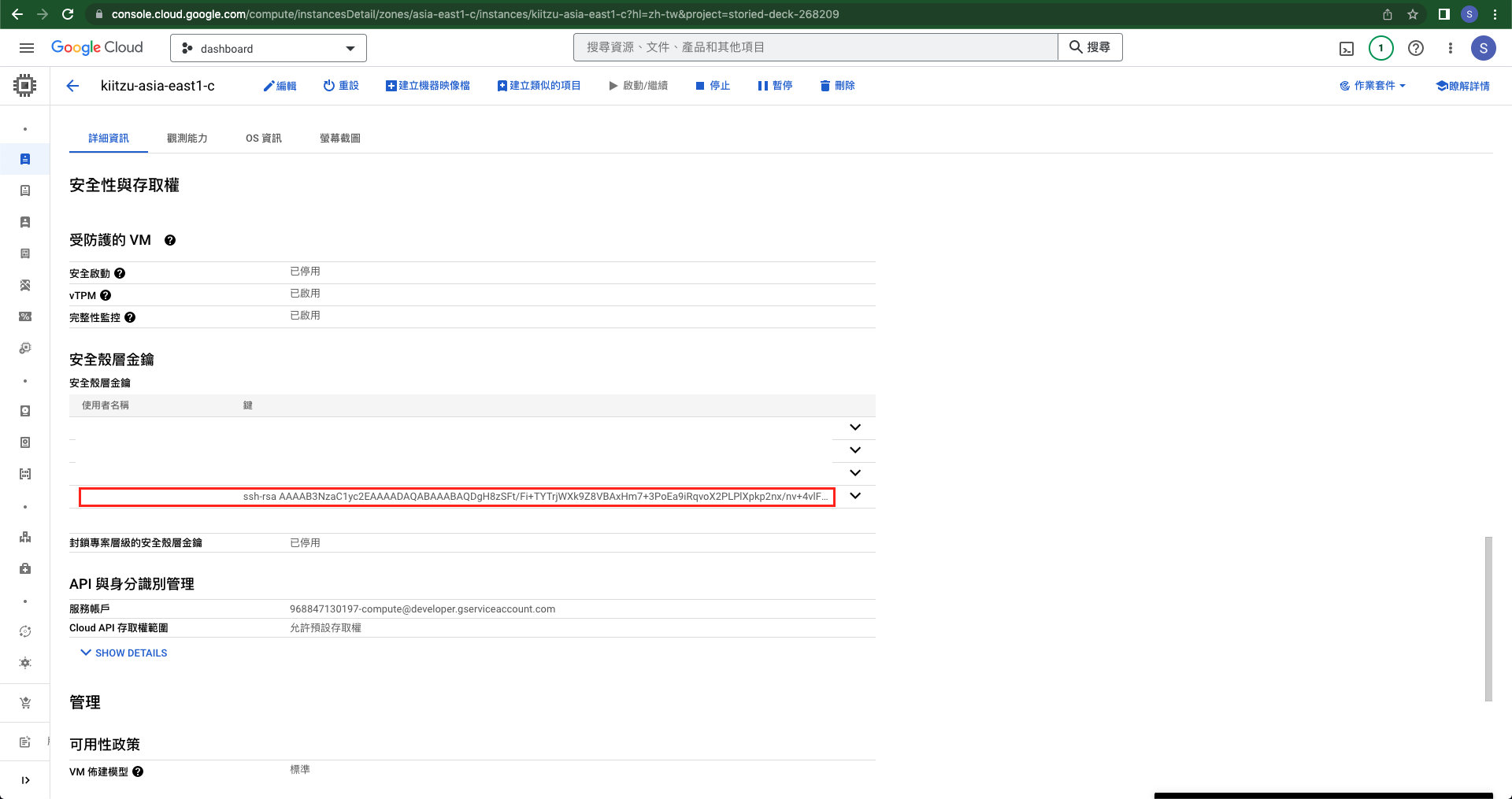Open the circular VM Manager sidebar icon

(25, 631)
